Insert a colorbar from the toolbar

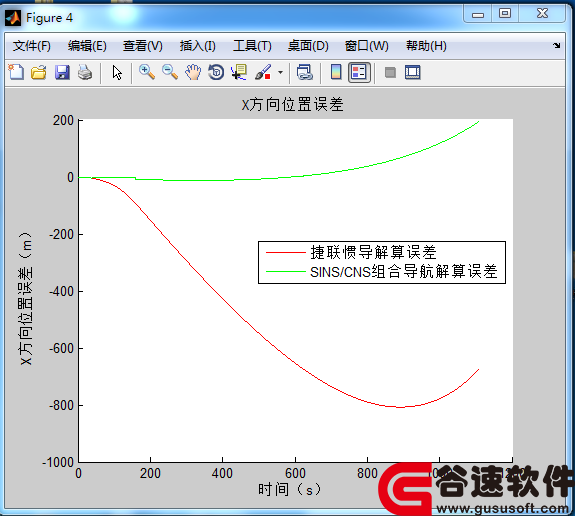coord(336,72)
